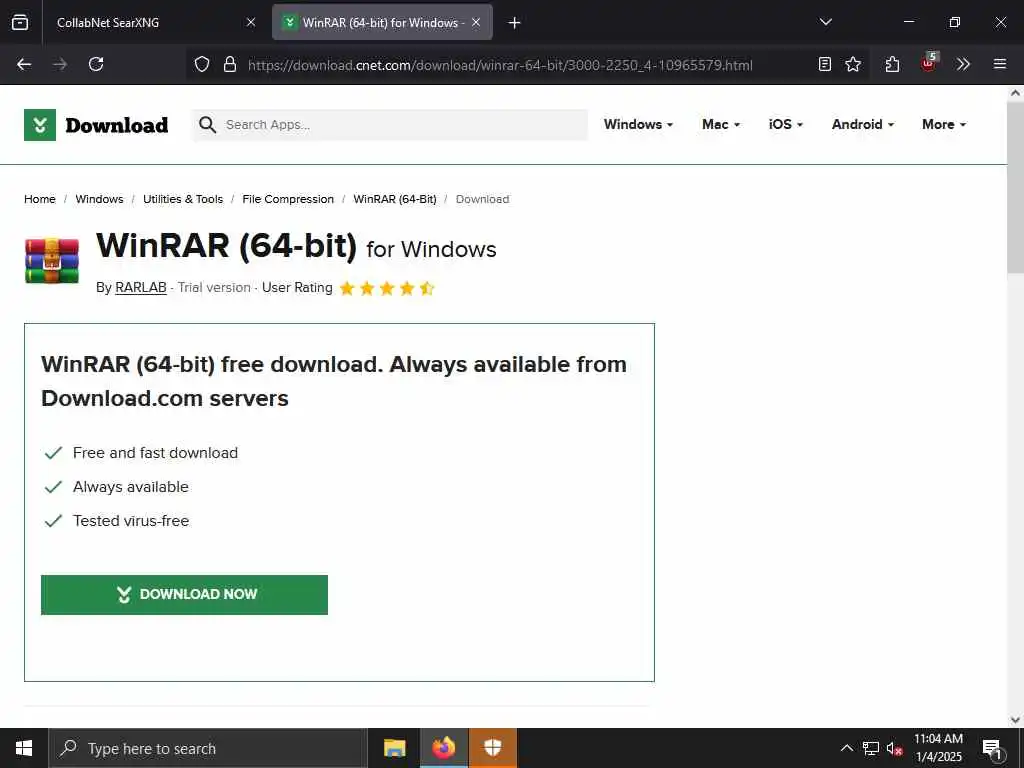Open the tracking protection shield icon
The image size is (1024, 768).
coord(202,64)
